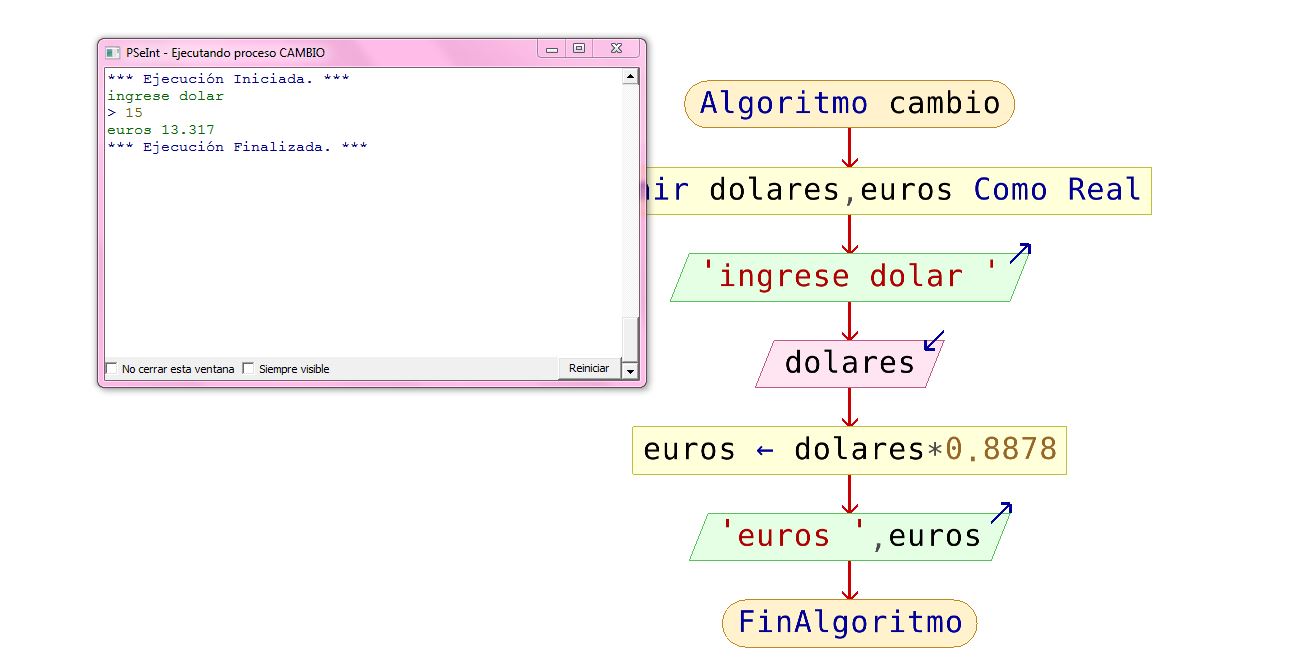Click the 'euros ,euros' output shape

849,535
